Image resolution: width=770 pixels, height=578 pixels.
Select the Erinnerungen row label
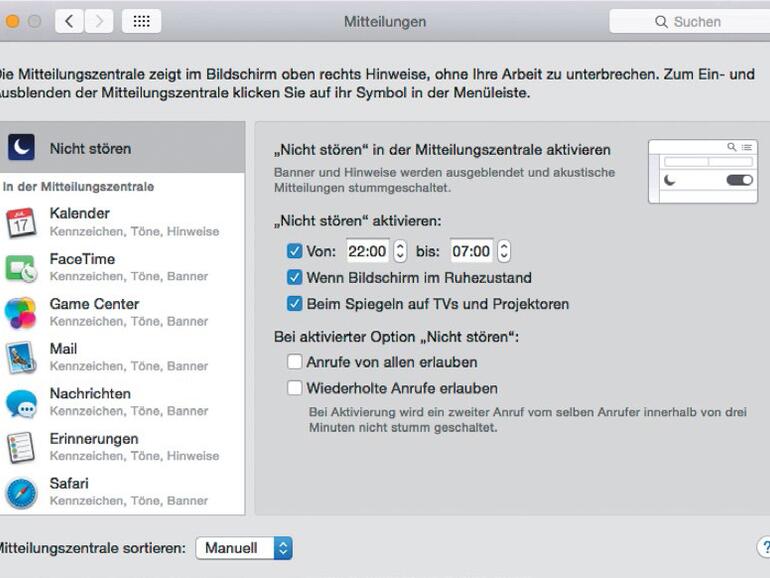94,439
